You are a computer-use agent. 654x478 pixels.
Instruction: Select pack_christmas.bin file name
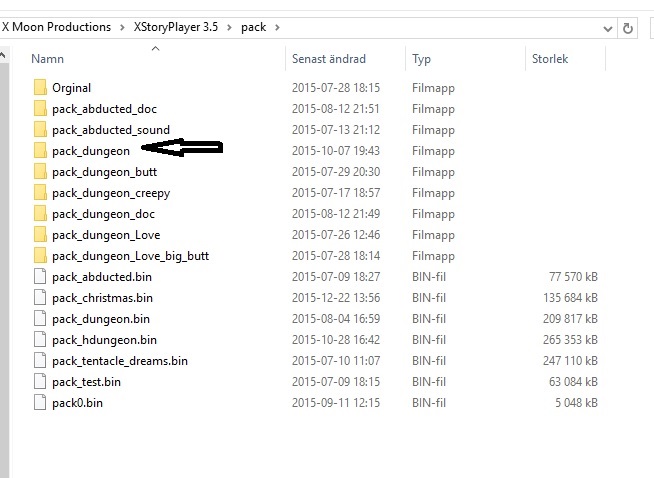point(102,298)
